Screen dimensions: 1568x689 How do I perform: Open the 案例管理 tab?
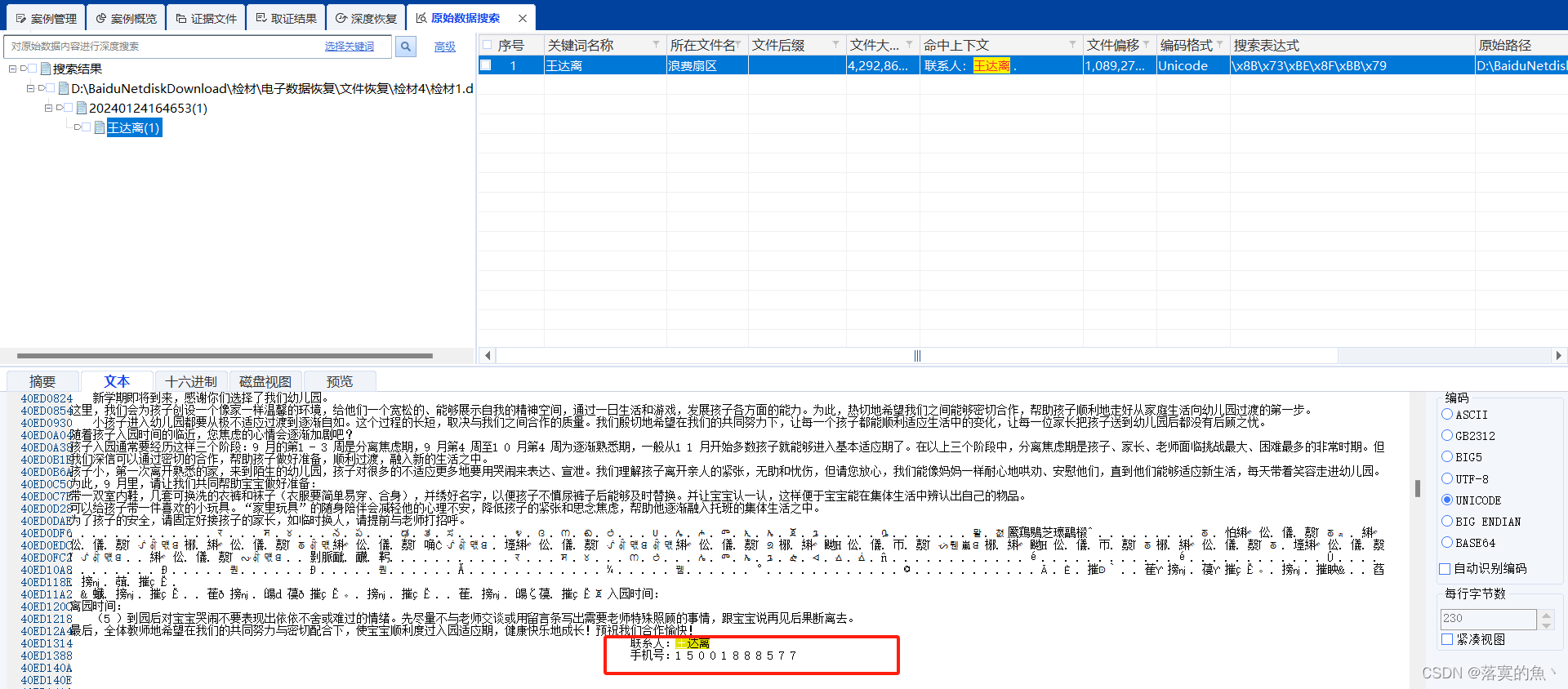click(x=46, y=18)
